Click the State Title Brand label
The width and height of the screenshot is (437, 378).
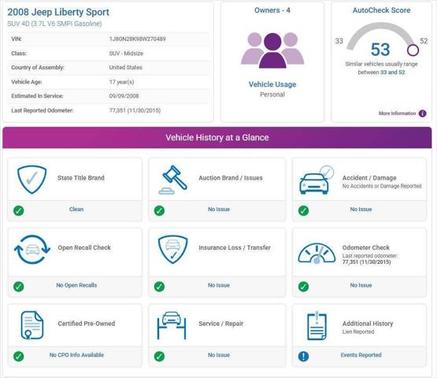(81, 178)
